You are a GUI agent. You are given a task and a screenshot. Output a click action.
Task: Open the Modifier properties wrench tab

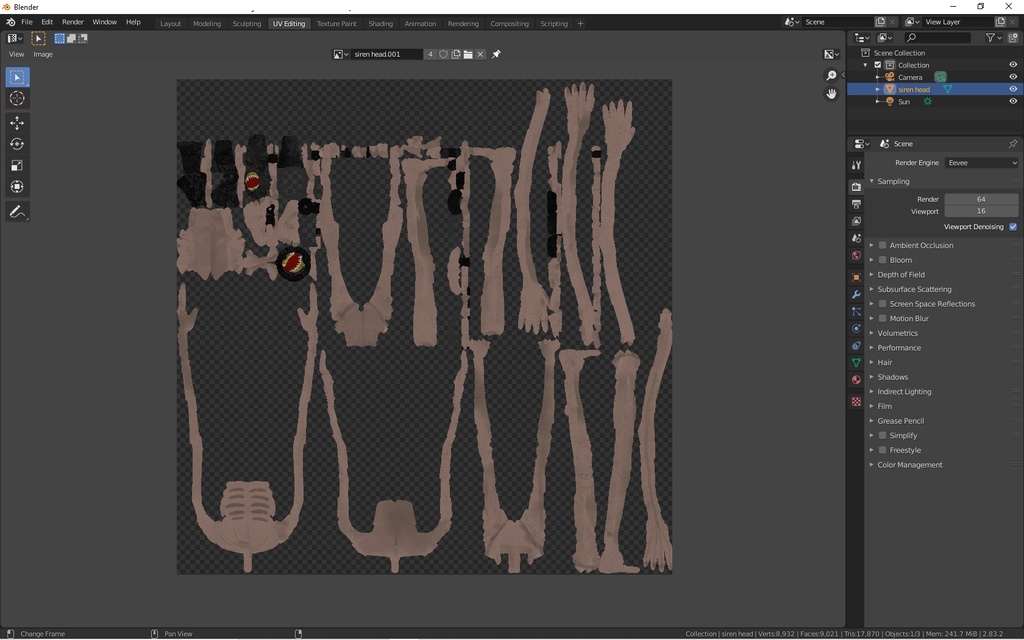coord(856,295)
